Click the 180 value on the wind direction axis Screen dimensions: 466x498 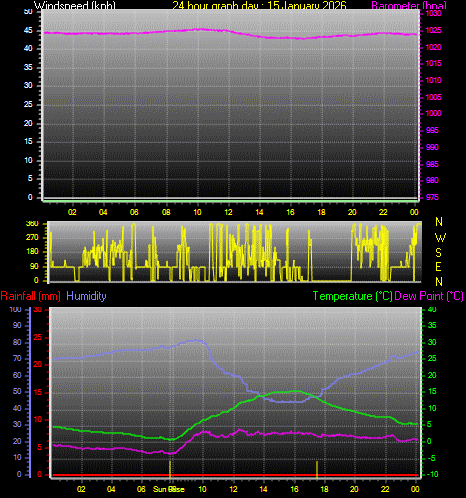(x=32, y=252)
